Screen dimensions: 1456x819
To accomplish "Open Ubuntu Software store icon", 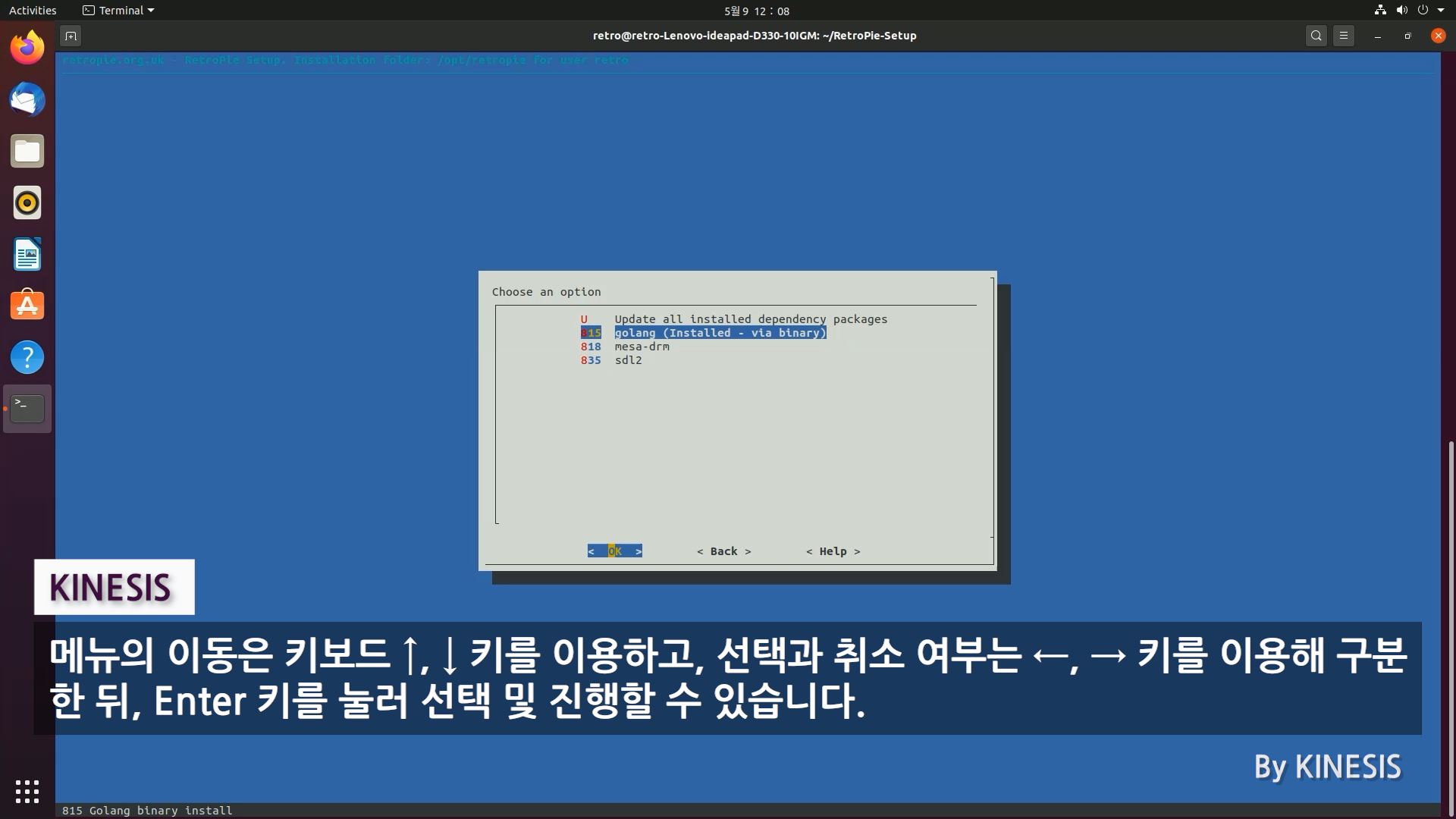I will 27,306.
